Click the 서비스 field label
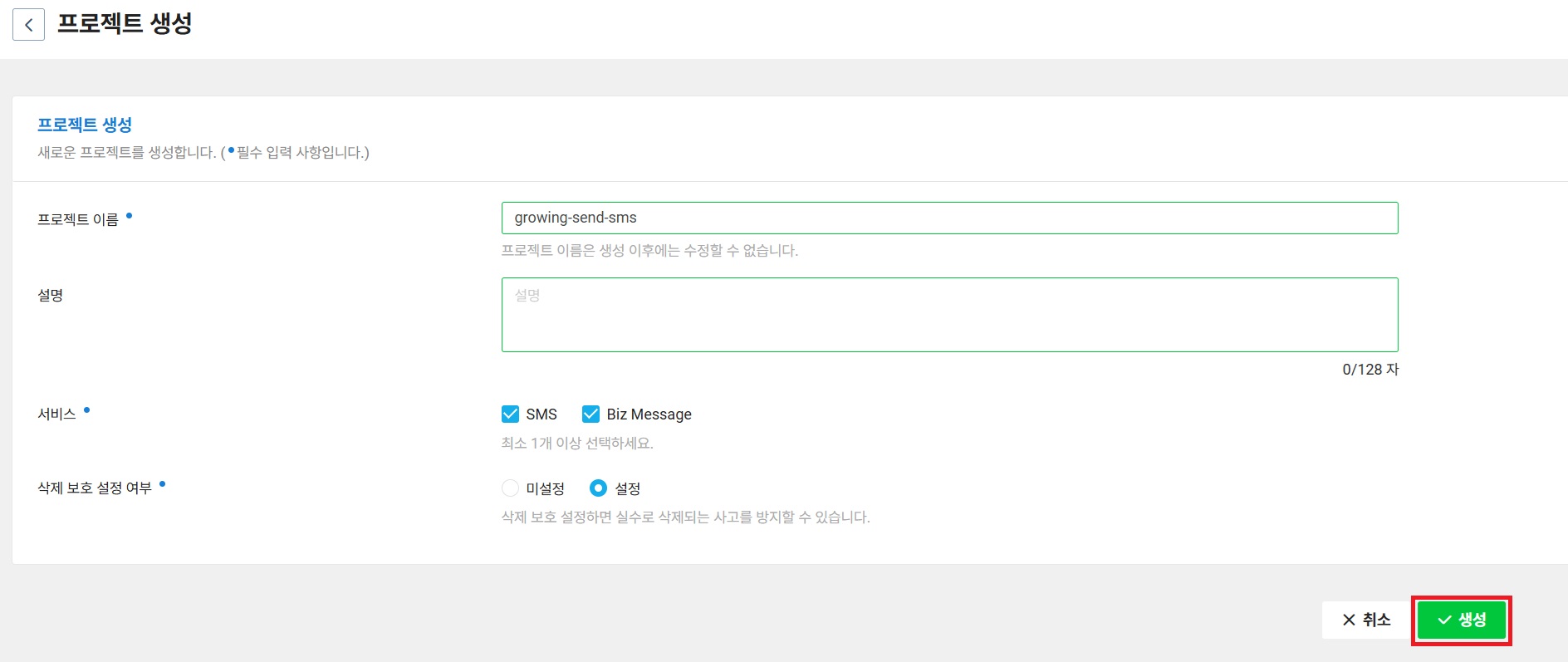1568x662 pixels. (x=56, y=414)
